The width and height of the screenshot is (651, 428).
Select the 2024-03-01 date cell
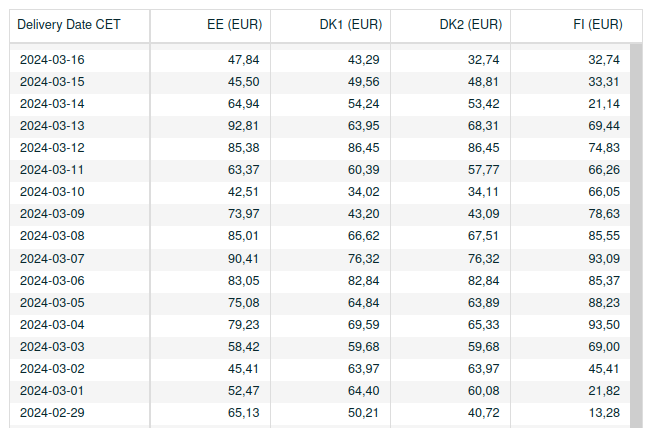tap(80, 391)
